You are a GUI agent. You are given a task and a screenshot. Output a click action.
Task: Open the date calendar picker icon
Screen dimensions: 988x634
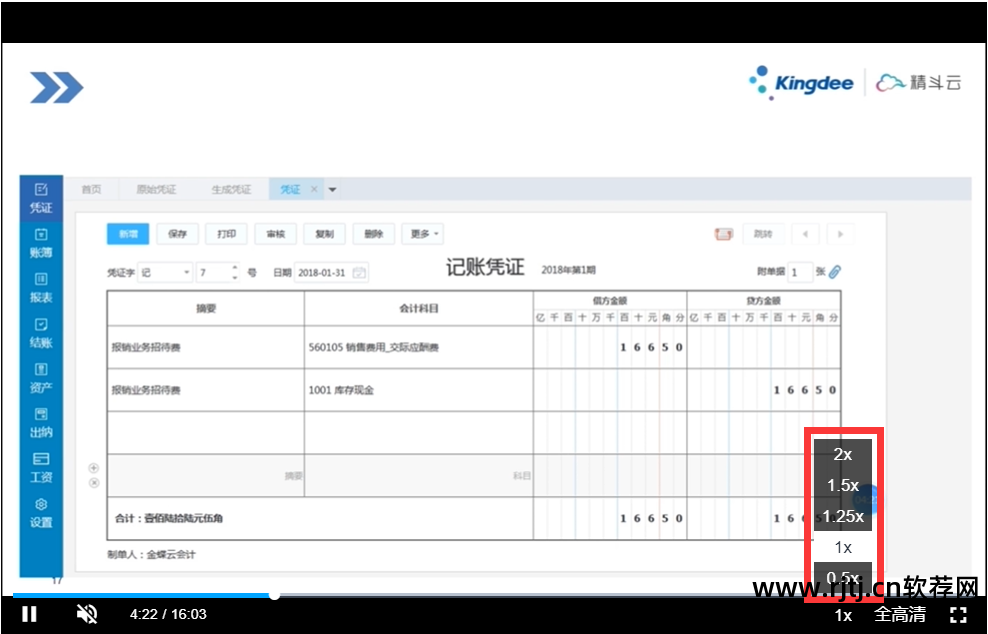[x=359, y=272]
